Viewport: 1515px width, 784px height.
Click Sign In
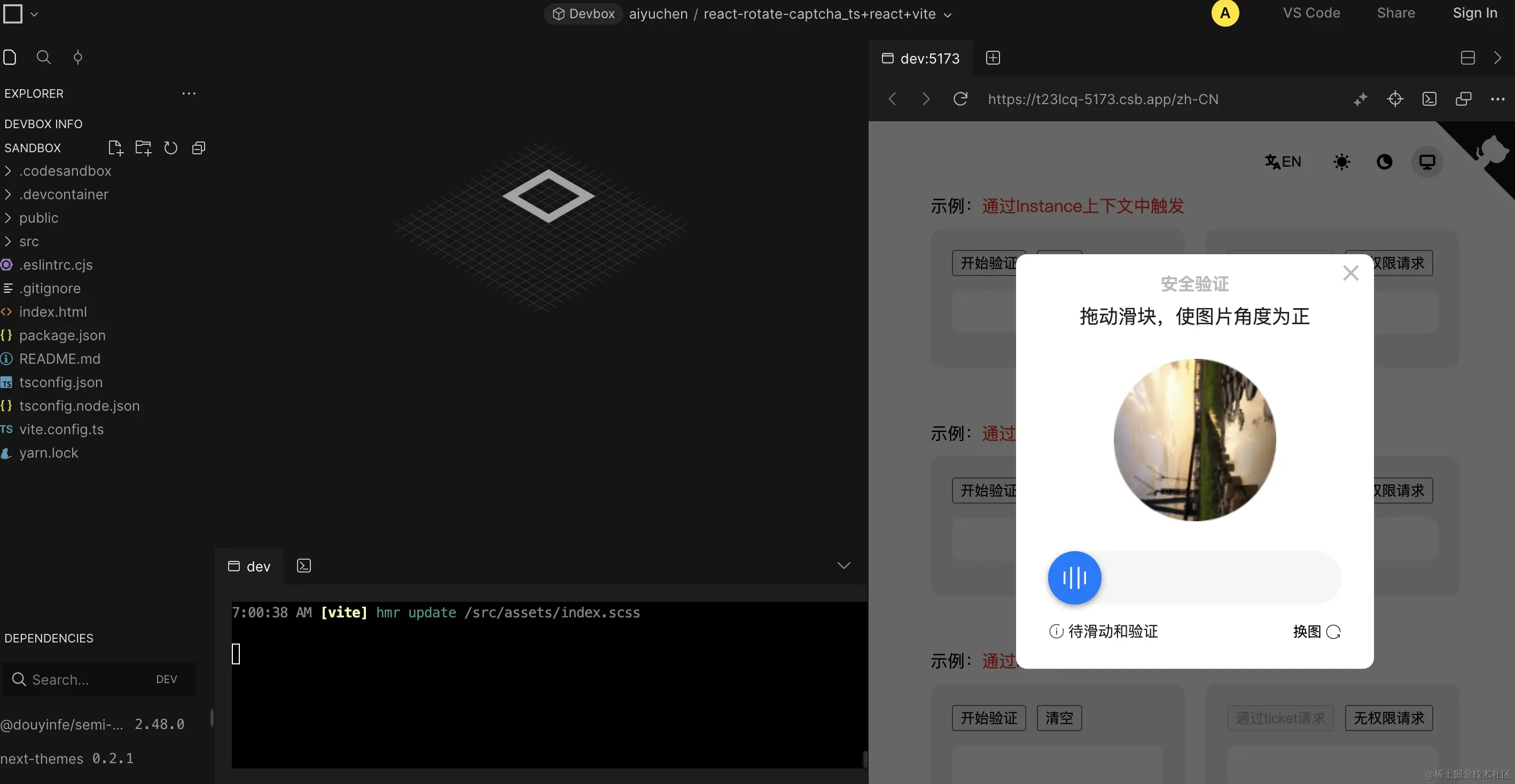1474,13
